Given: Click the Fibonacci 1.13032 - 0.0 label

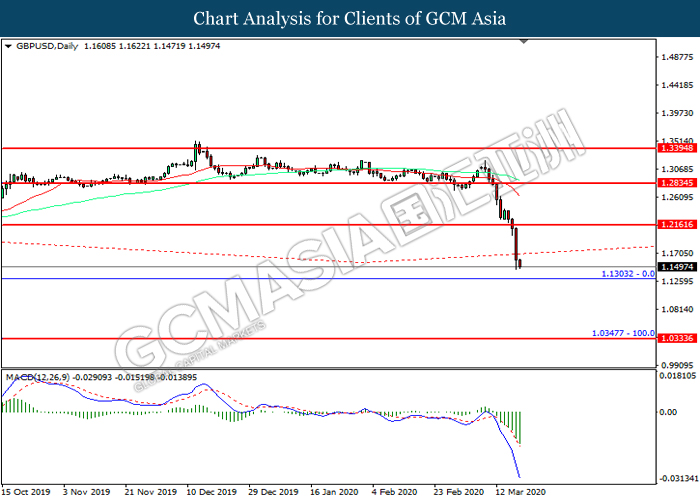Looking at the screenshot, I should (627, 273).
